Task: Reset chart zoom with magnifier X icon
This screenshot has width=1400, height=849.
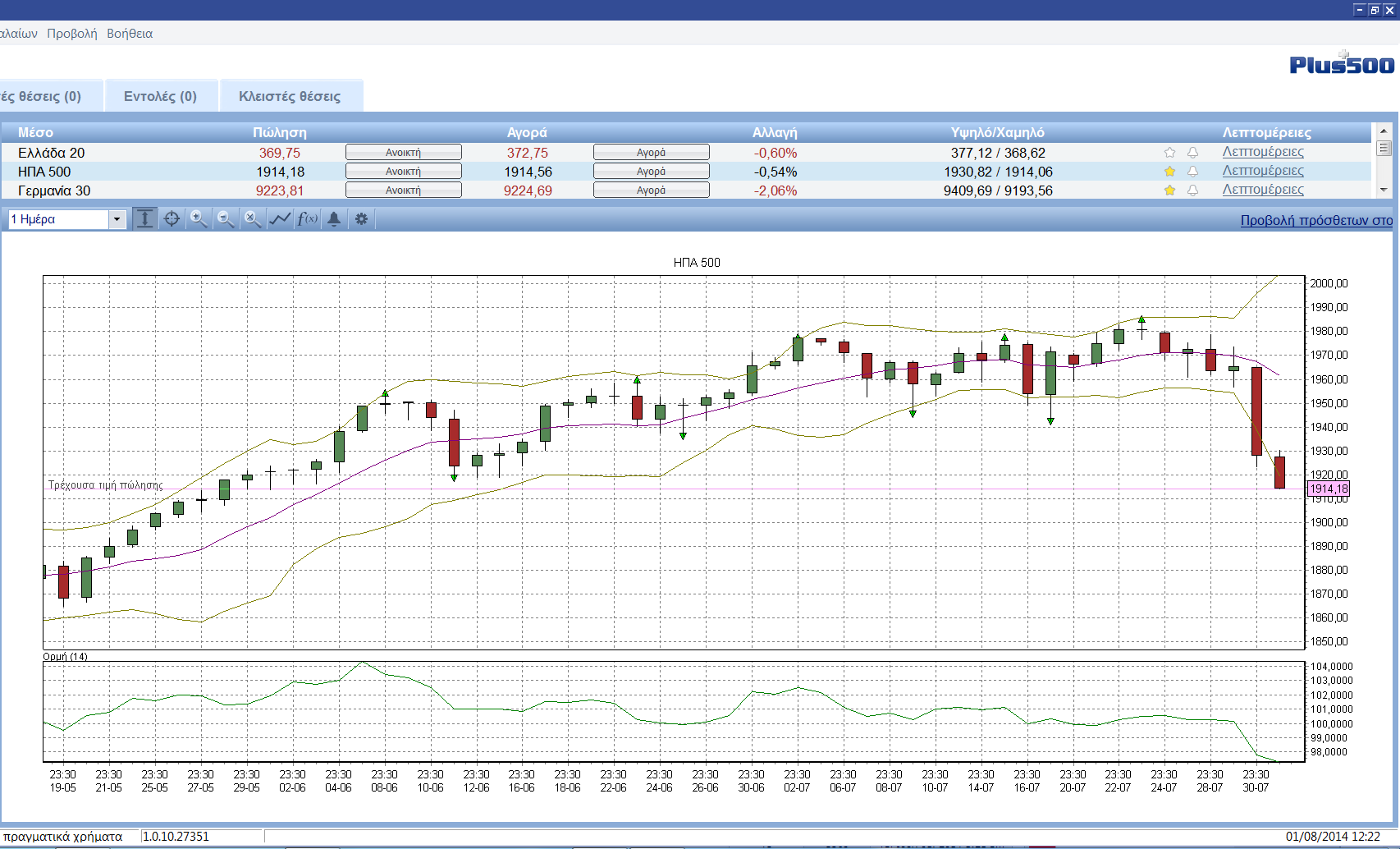Action: [x=253, y=219]
